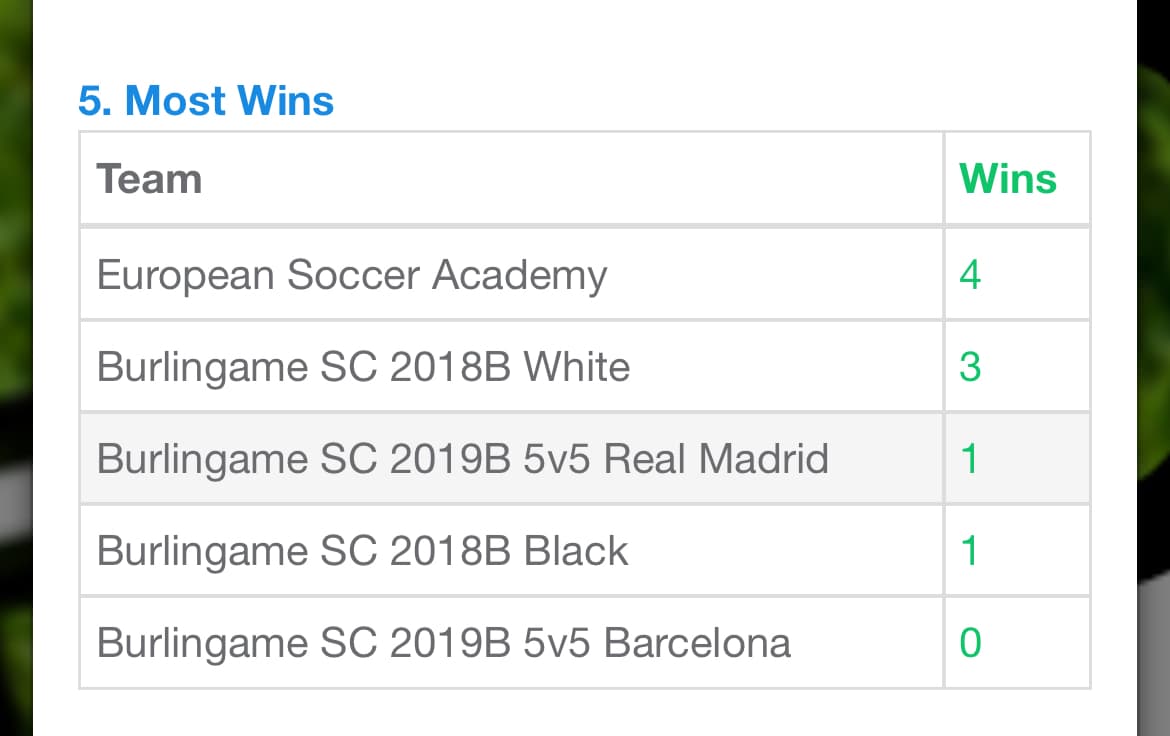Click the word 'White' in second row
The image size is (1170, 736).
577,367
